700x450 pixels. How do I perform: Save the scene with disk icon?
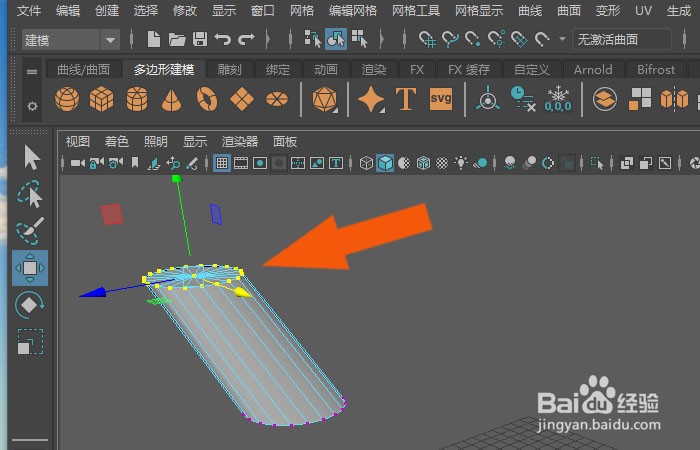(x=200, y=39)
